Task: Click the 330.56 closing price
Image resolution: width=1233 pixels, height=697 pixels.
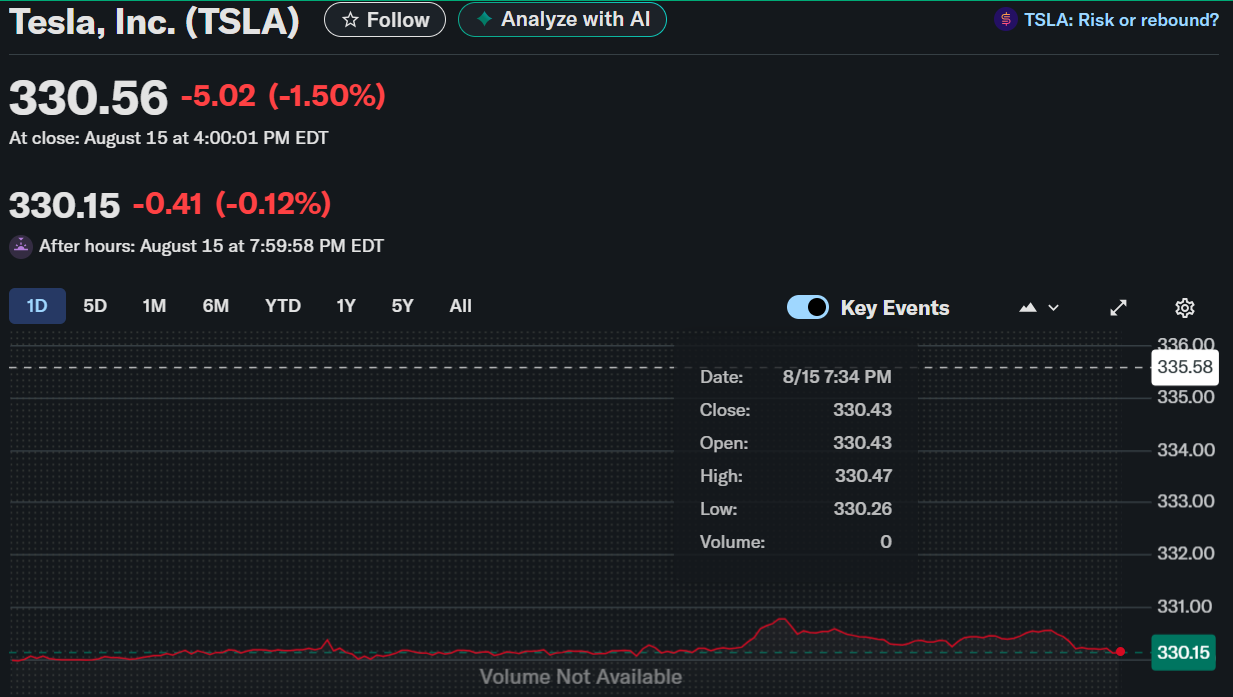Action: coord(89,98)
